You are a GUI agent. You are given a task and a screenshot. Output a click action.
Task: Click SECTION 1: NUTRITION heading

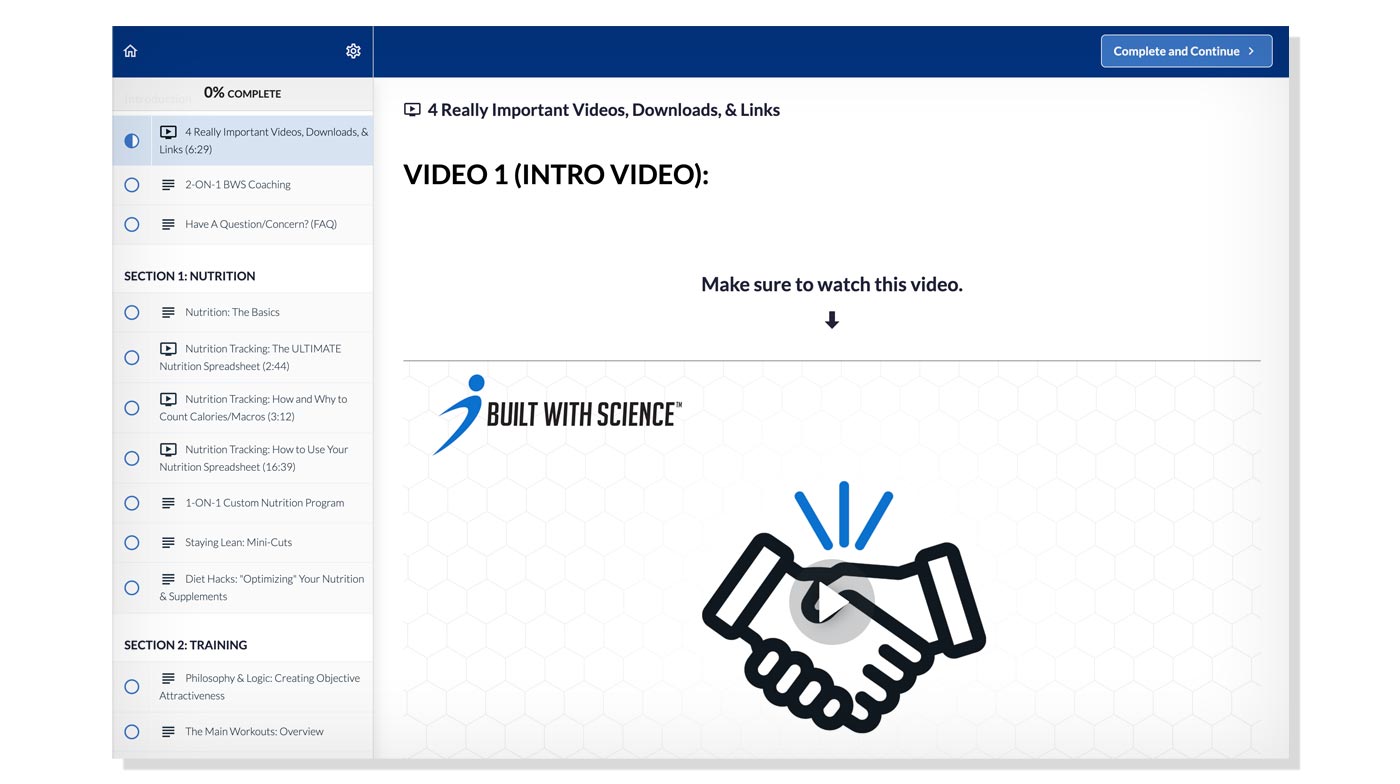click(x=189, y=276)
